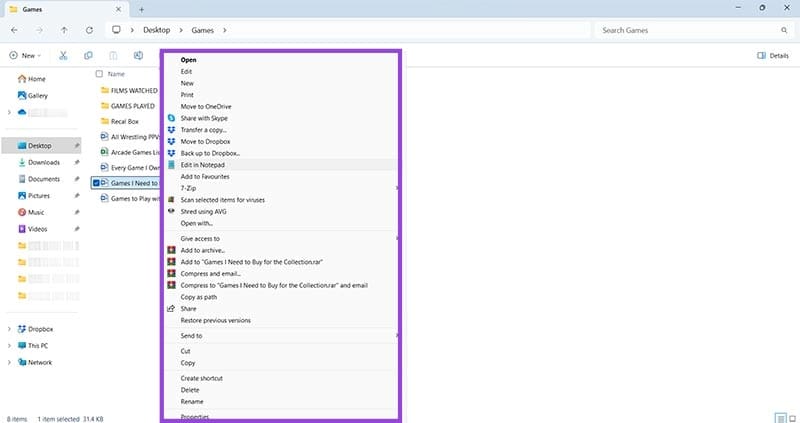Expand the Network tree node
Screen dimensions: 800x423
point(9,362)
